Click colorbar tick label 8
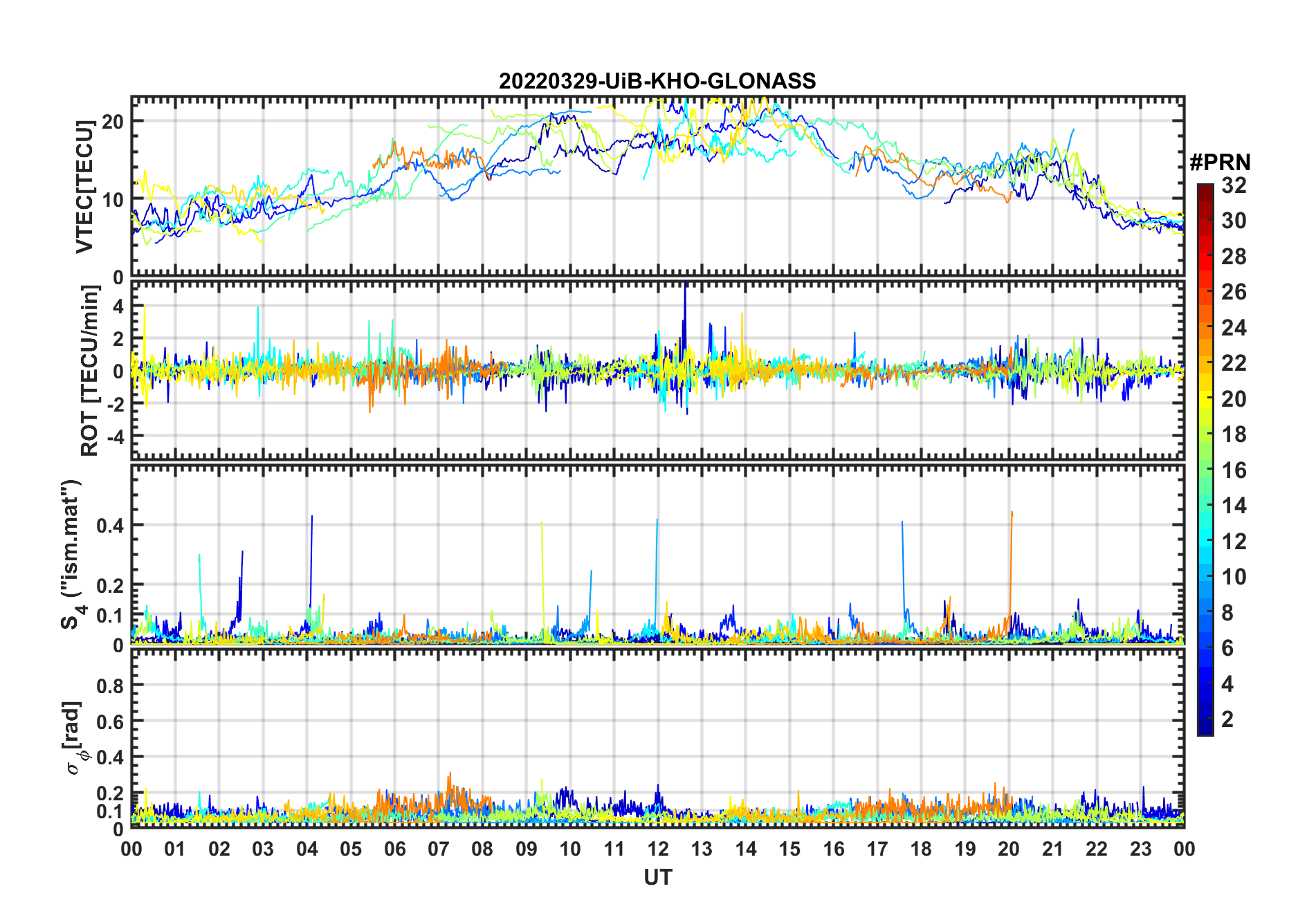 pos(1227,612)
